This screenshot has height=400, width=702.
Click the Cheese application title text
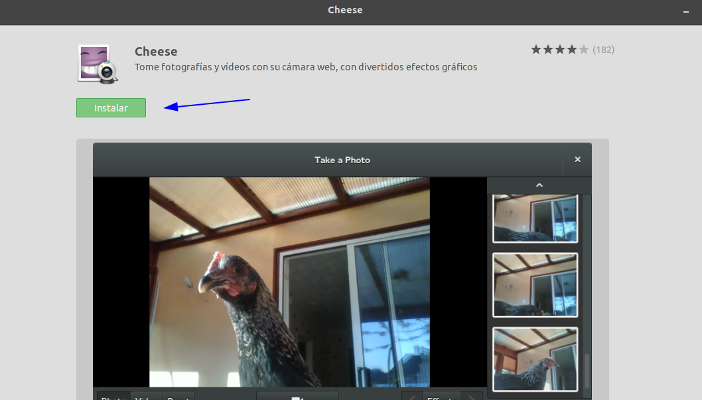(156, 52)
